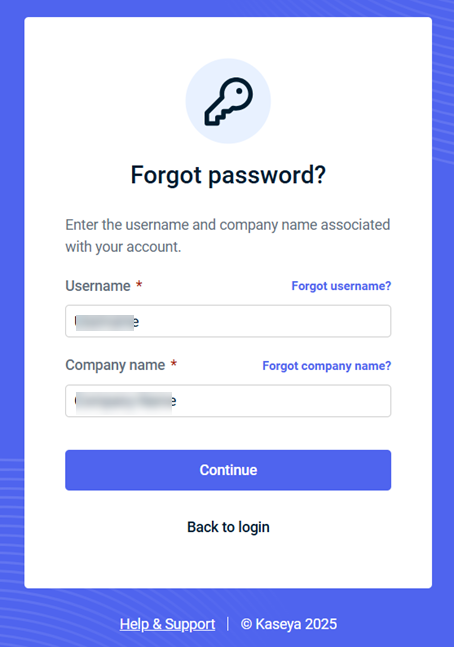The image size is (454, 647).
Task: Click the light blue circle behind key
Action: 228,101
